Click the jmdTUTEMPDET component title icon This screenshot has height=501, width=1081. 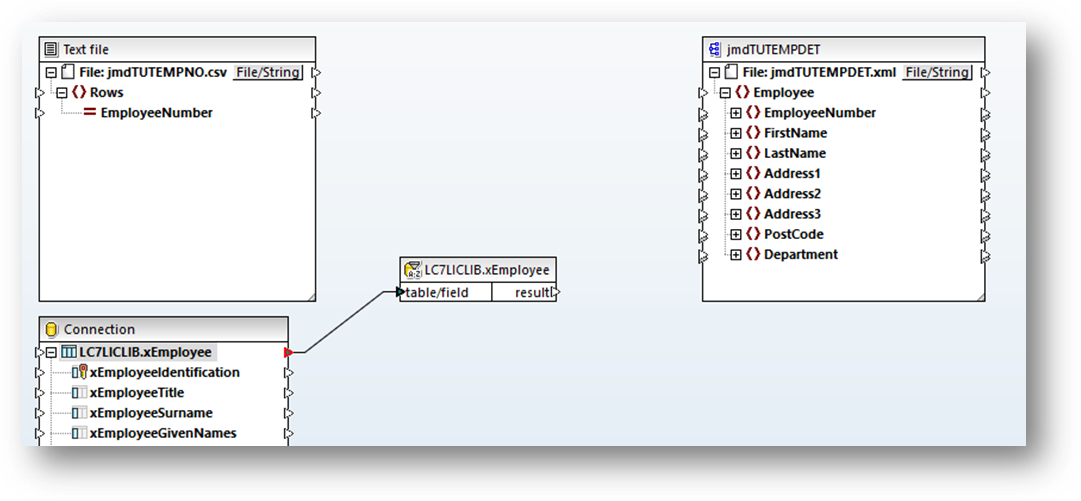coord(715,50)
